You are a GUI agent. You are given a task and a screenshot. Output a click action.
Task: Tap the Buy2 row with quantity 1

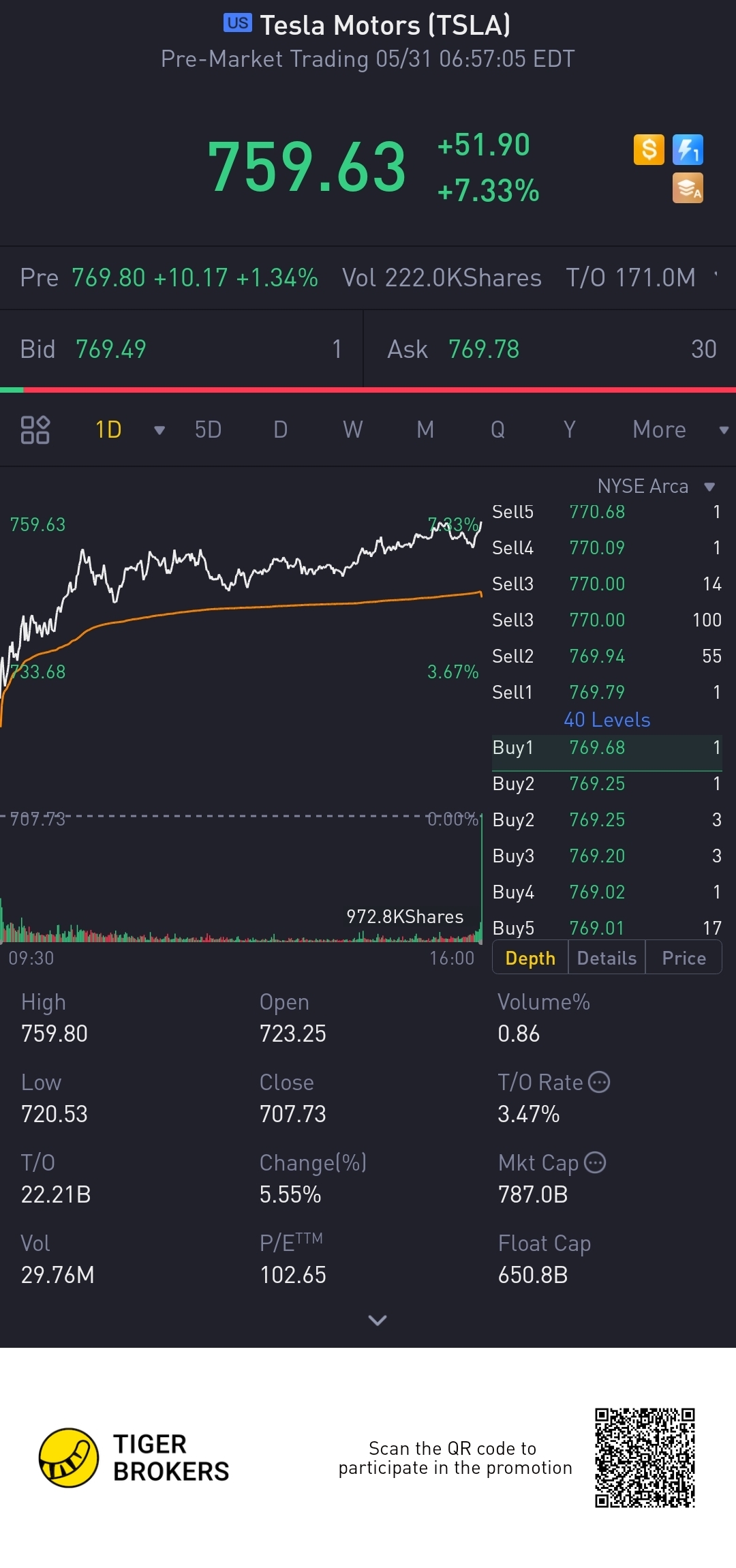[x=607, y=784]
